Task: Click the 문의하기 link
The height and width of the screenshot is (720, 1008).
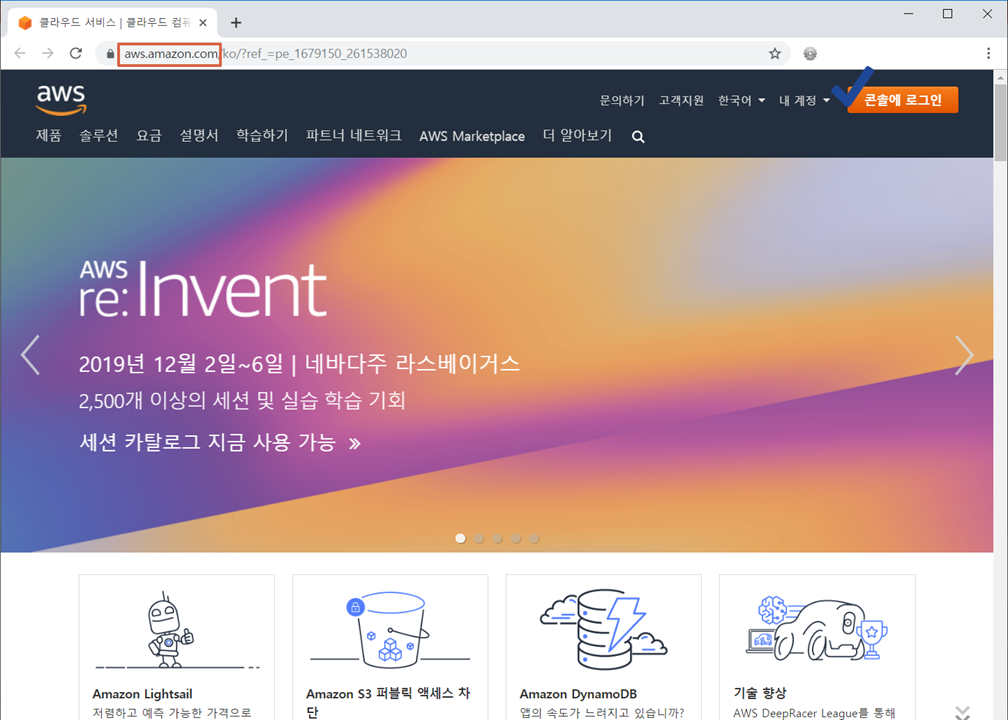Action: (x=622, y=100)
